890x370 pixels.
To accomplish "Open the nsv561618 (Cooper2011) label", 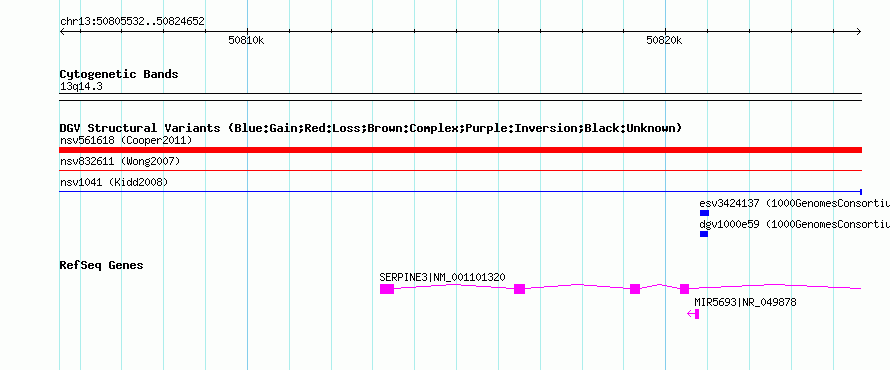I will pos(126,140).
